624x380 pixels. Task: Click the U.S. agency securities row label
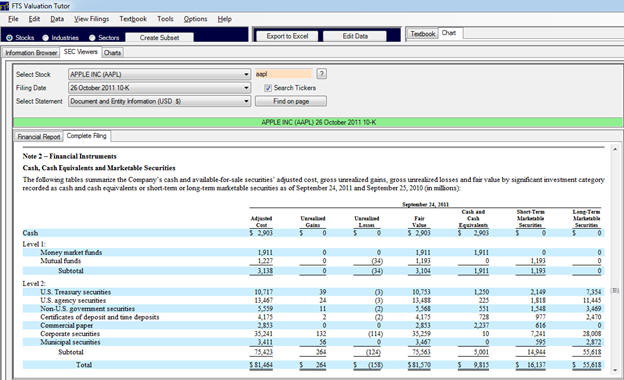click(73, 300)
